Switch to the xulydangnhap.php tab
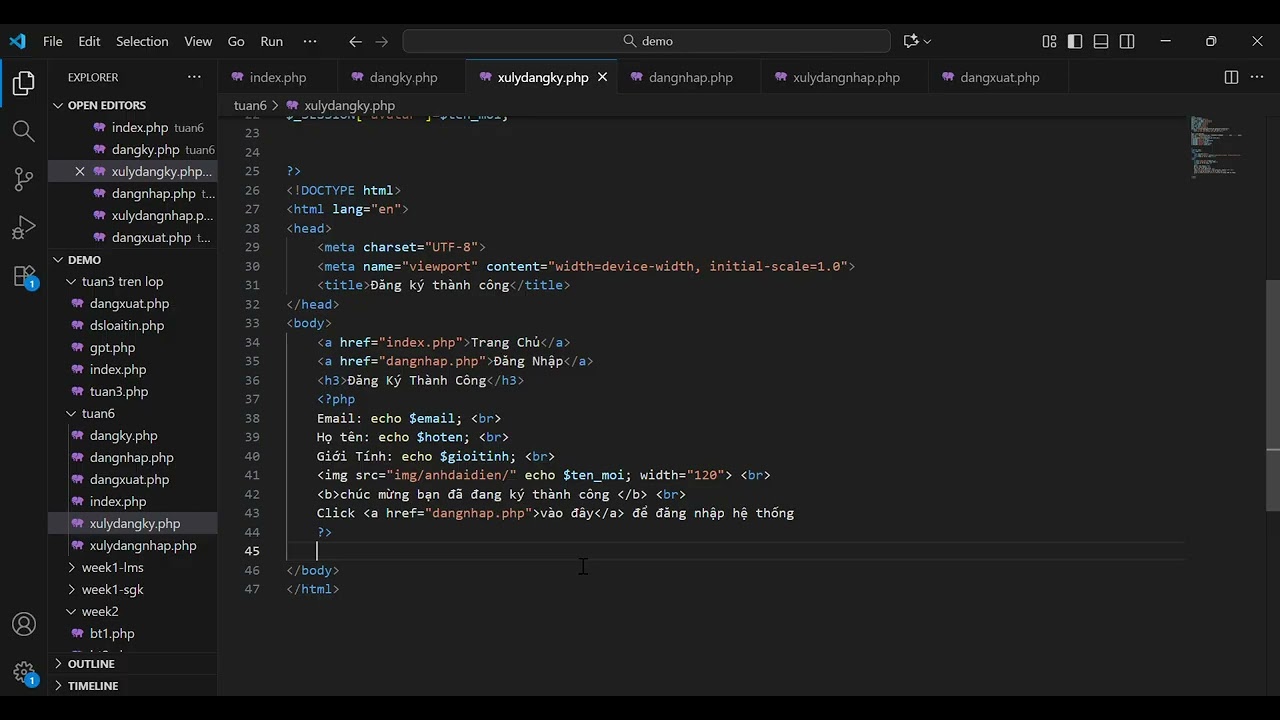This screenshot has height=720, width=1280. pyautogui.click(x=846, y=77)
